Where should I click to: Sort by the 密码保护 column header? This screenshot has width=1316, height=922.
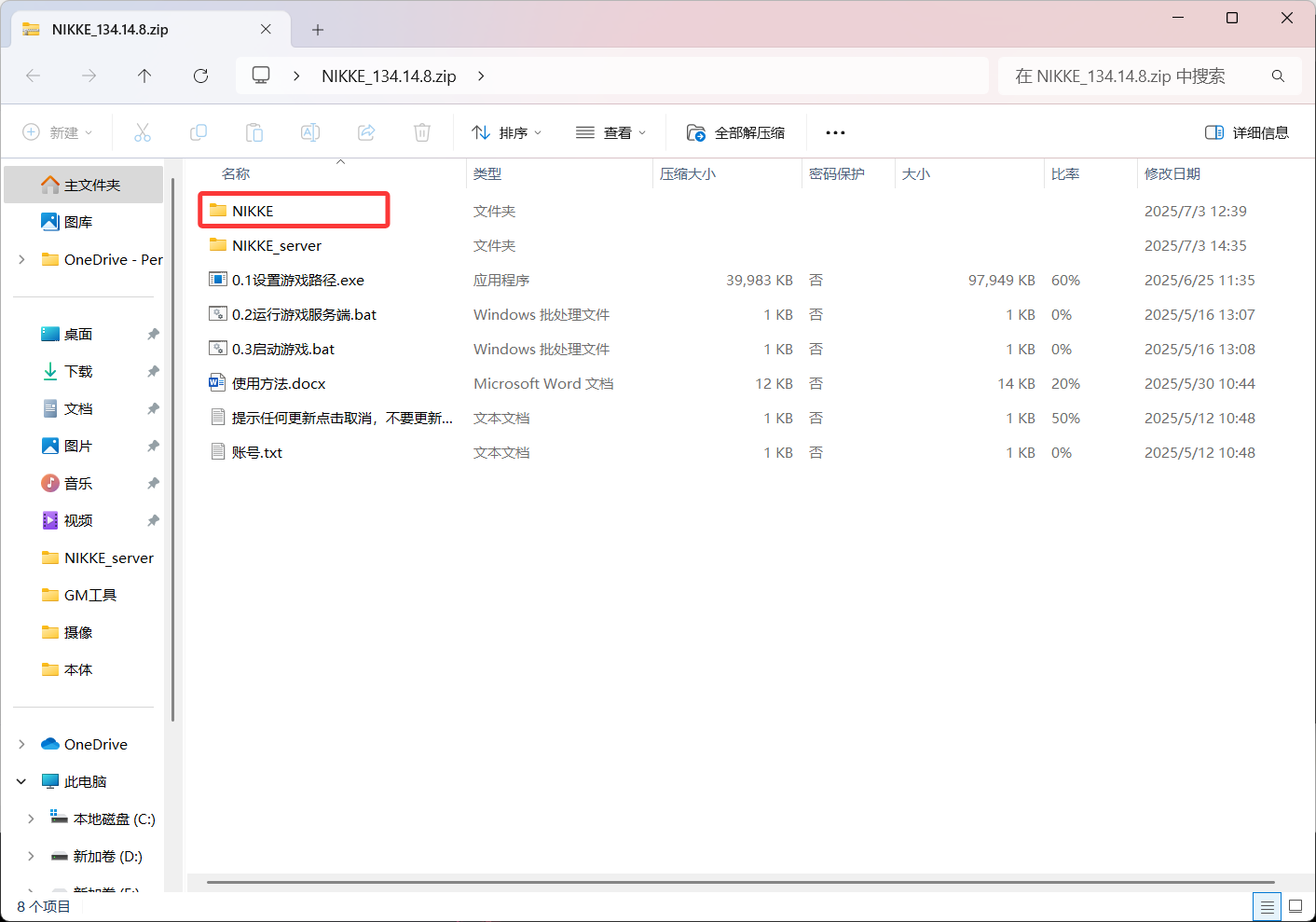[x=837, y=173]
